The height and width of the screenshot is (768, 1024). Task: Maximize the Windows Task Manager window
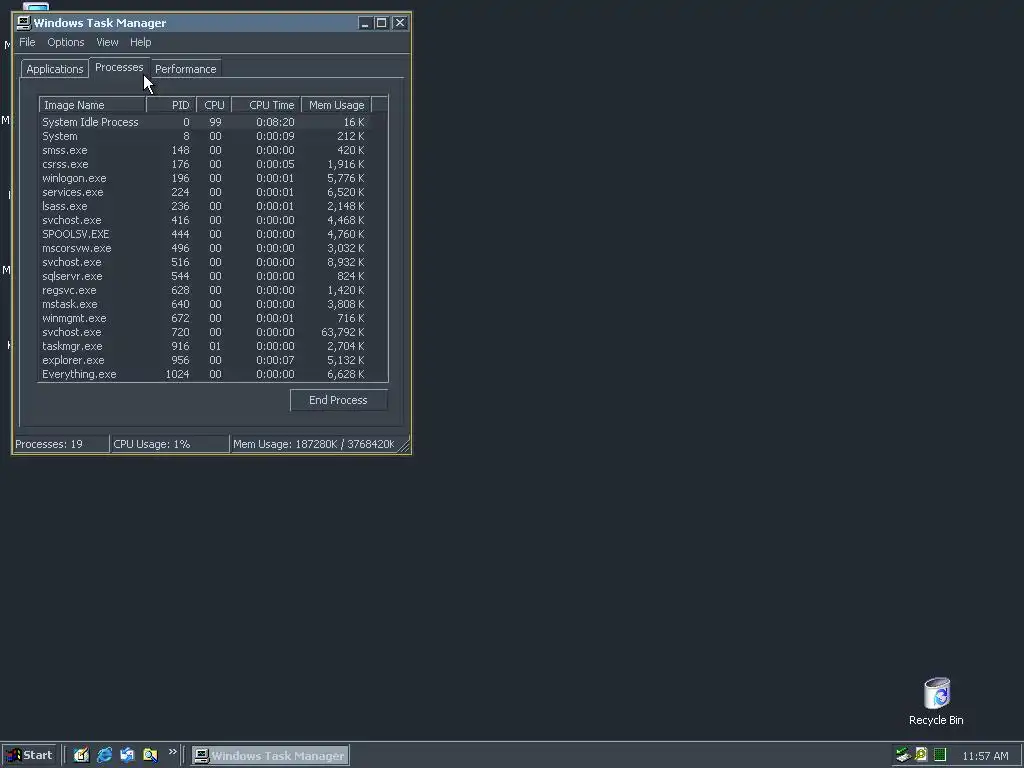tap(381, 23)
